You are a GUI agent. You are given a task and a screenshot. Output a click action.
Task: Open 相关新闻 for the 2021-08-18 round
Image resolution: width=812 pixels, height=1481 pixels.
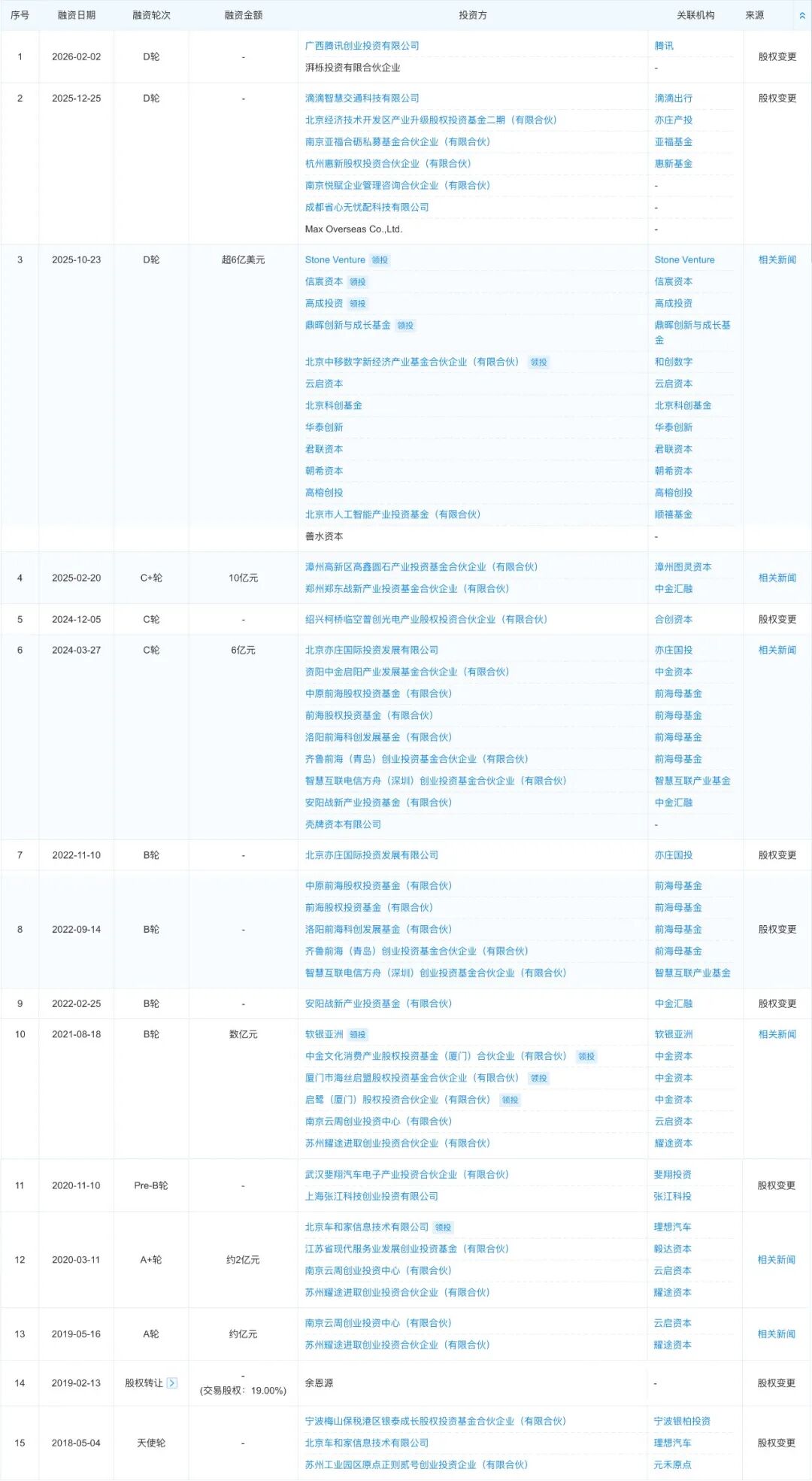click(777, 1034)
